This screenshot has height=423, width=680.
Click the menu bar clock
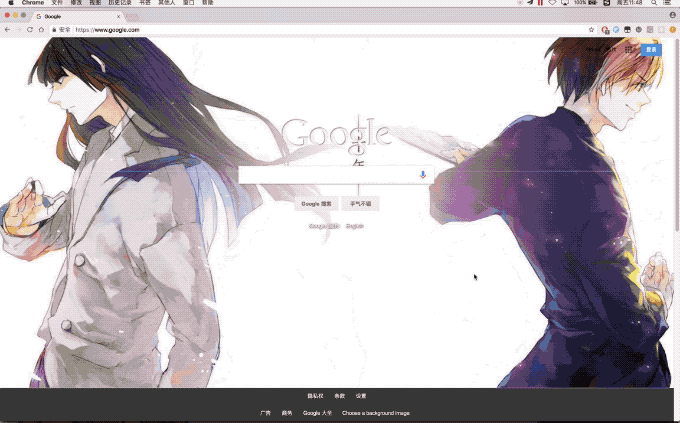click(630, 2)
